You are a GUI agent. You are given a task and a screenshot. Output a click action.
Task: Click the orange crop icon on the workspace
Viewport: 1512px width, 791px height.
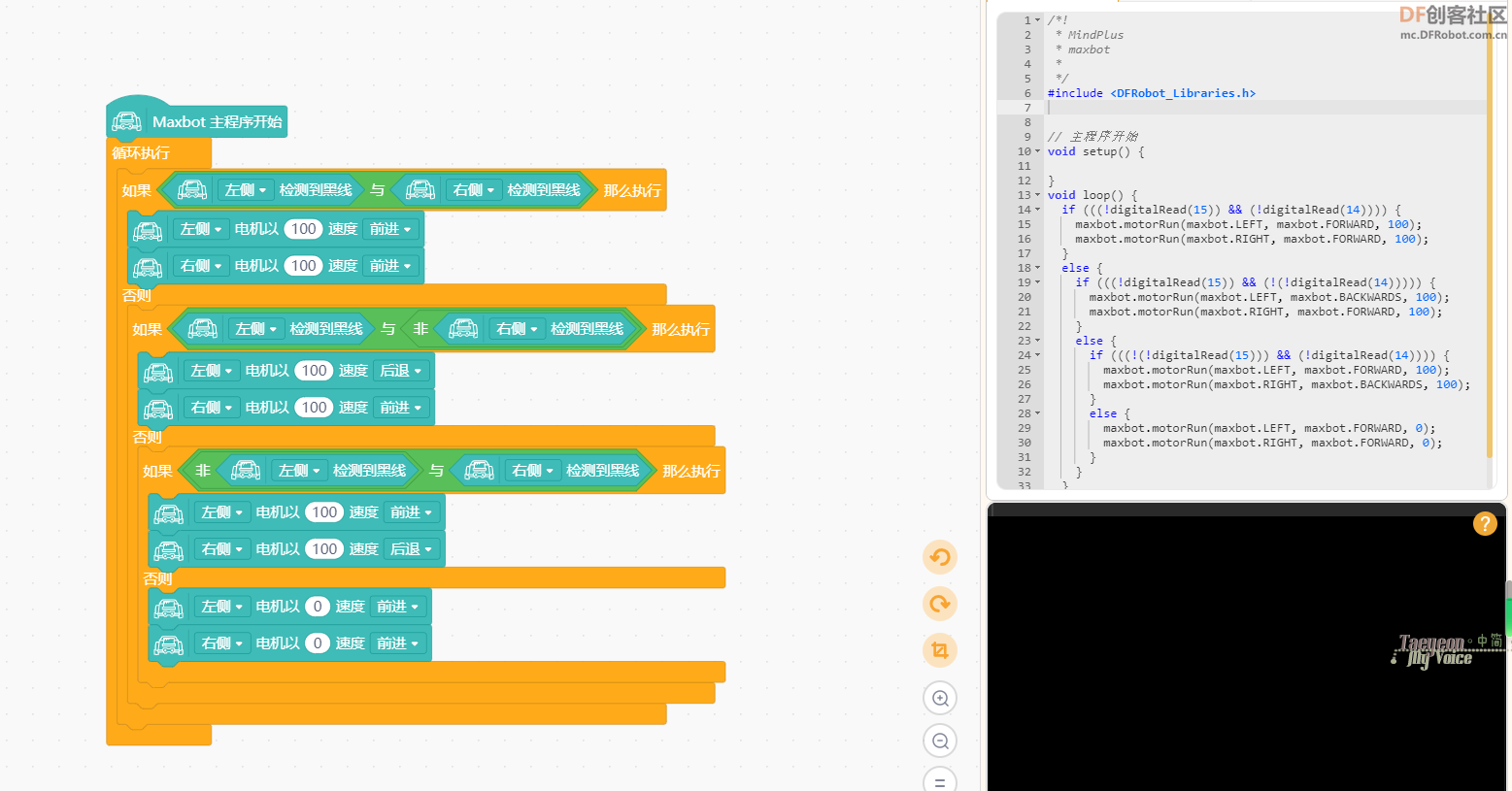click(940, 650)
